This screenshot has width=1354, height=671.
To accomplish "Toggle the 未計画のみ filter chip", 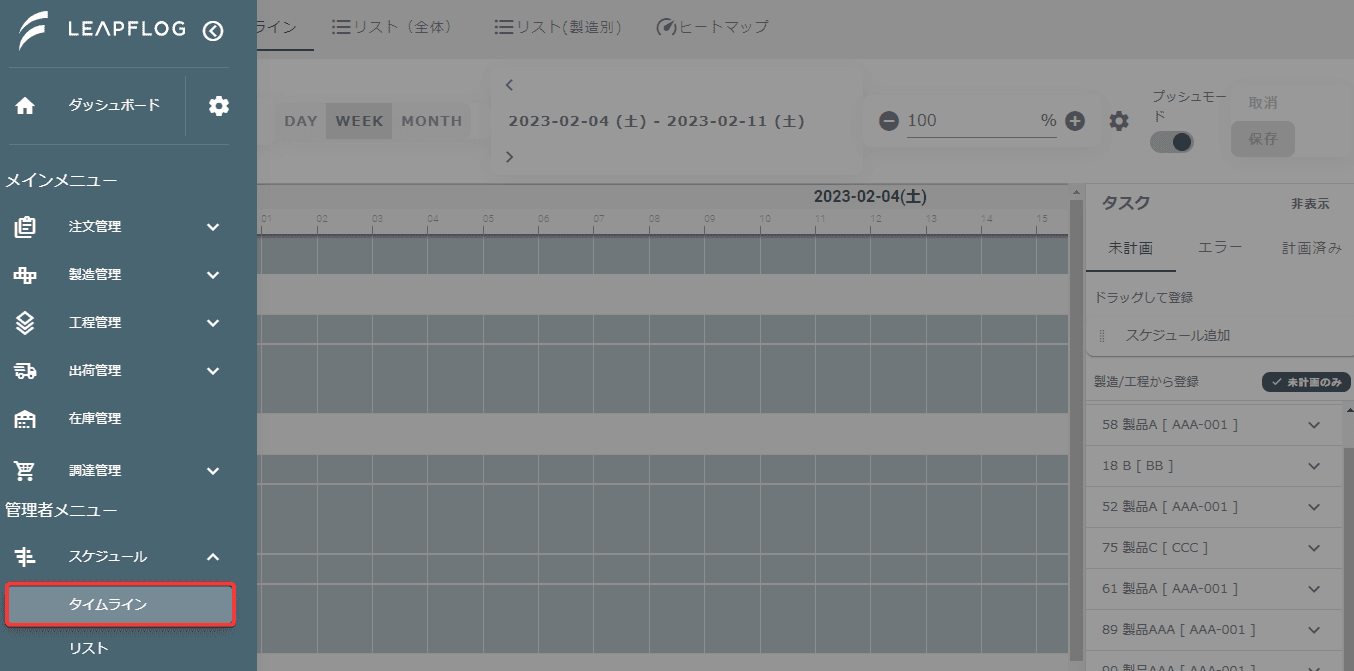I will (x=1306, y=382).
